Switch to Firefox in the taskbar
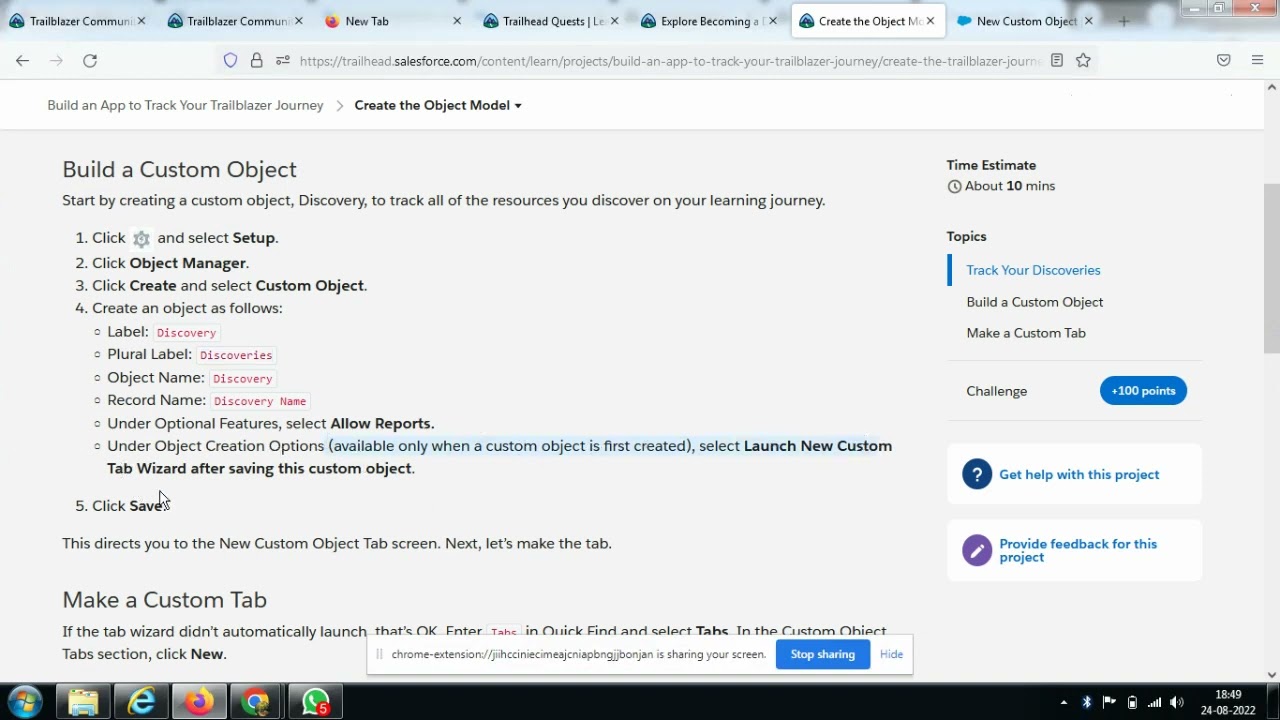The height and width of the screenshot is (720, 1280). pos(199,702)
